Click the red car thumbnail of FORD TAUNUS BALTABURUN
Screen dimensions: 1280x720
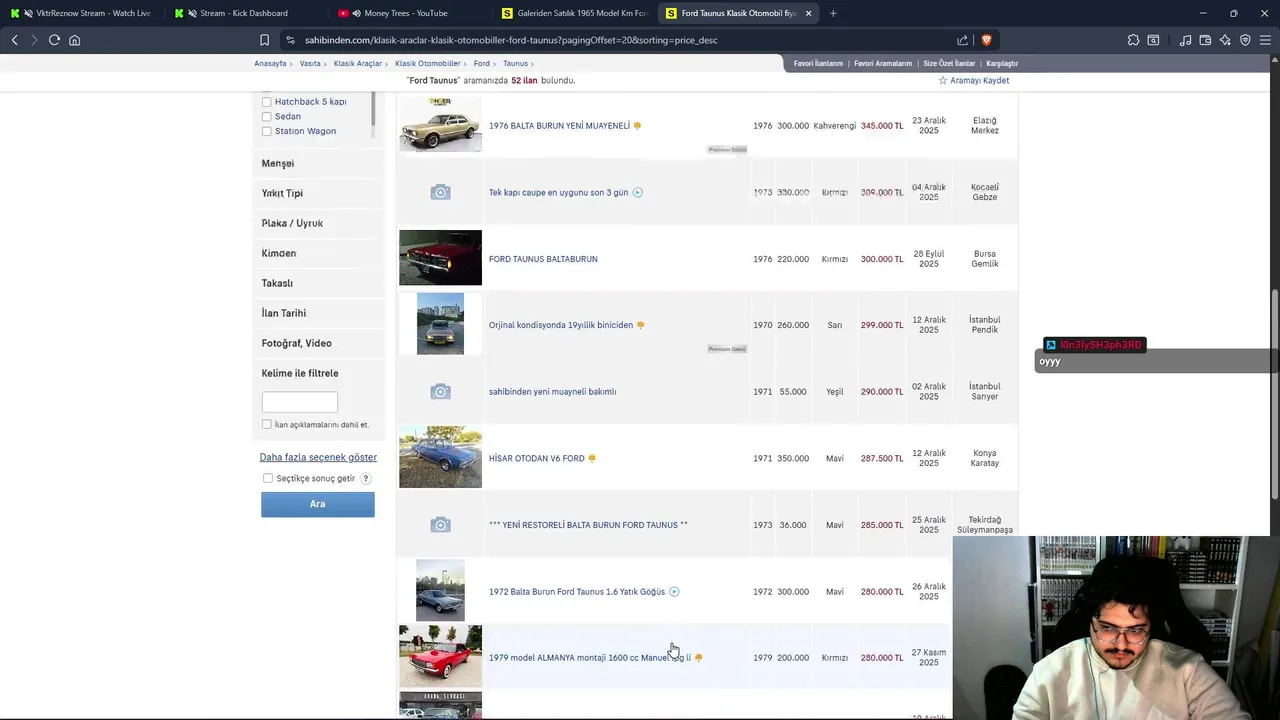pyautogui.click(x=440, y=258)
